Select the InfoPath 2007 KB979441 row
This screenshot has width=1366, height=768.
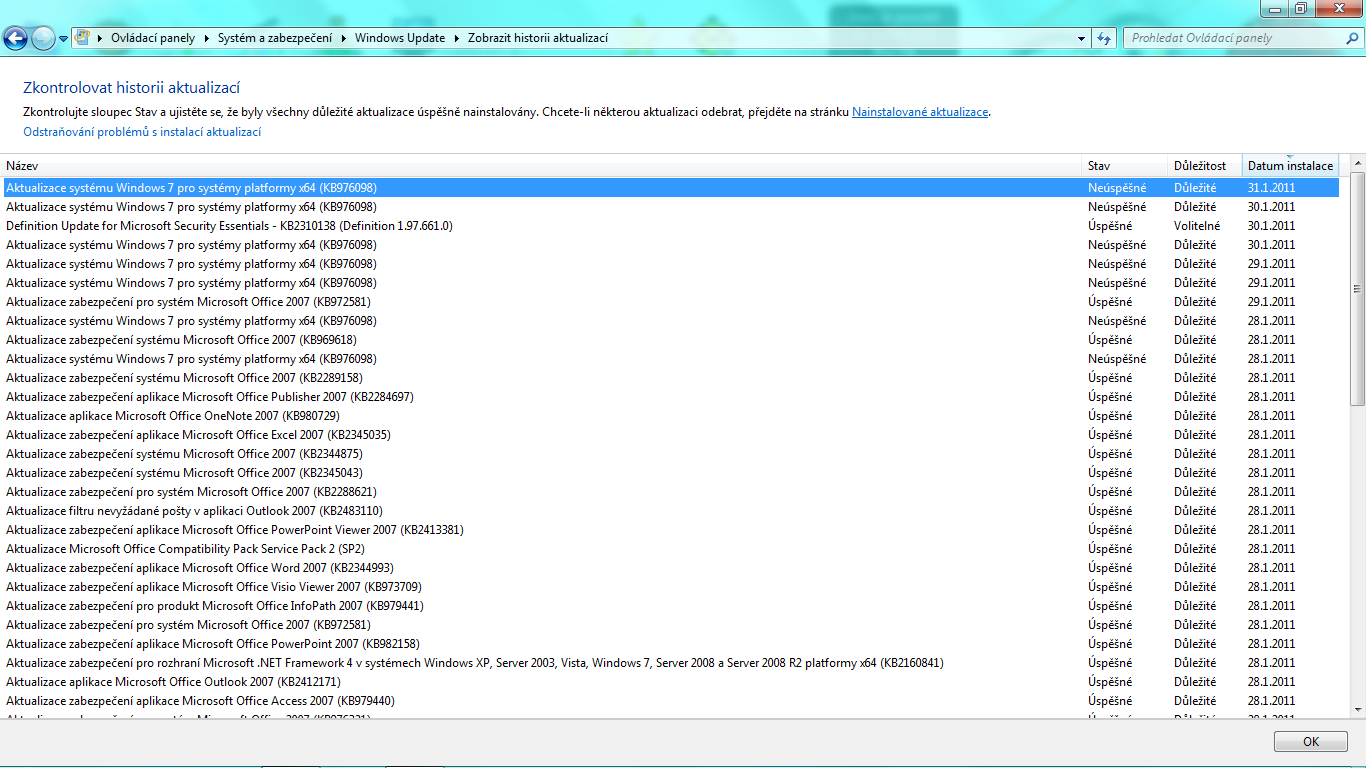(x=670, y=606)
